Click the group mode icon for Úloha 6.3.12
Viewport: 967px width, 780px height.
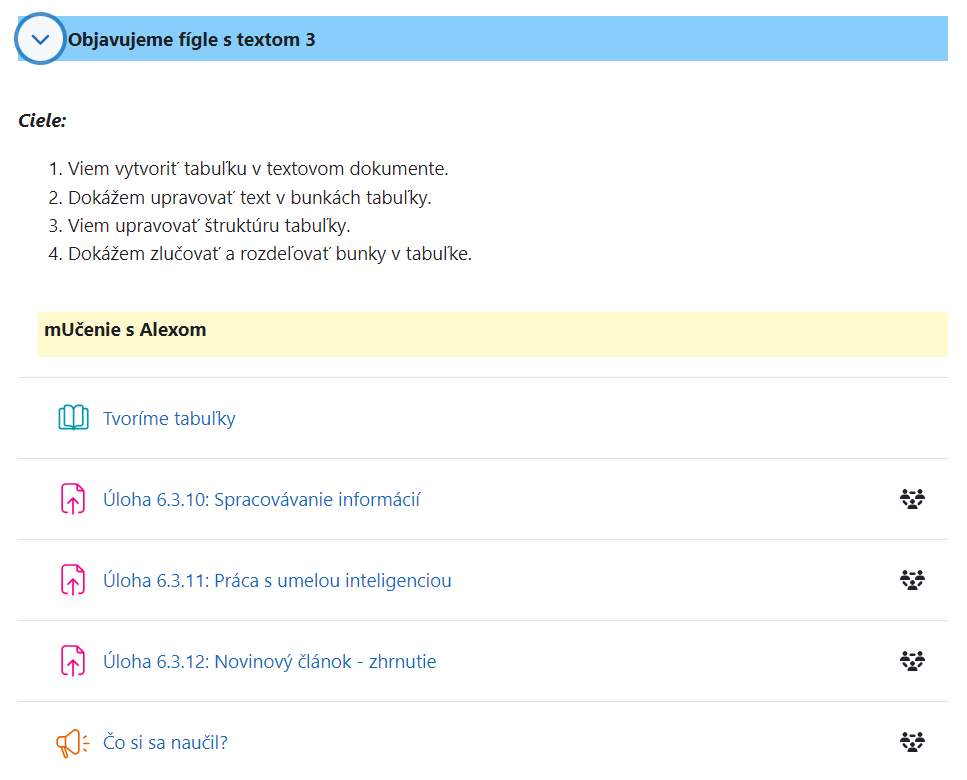click(x=912, y=660)
